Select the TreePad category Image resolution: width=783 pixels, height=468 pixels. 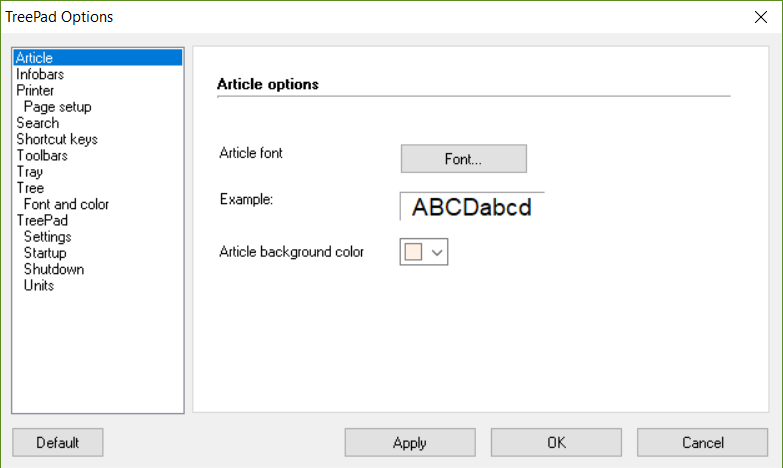42,220
